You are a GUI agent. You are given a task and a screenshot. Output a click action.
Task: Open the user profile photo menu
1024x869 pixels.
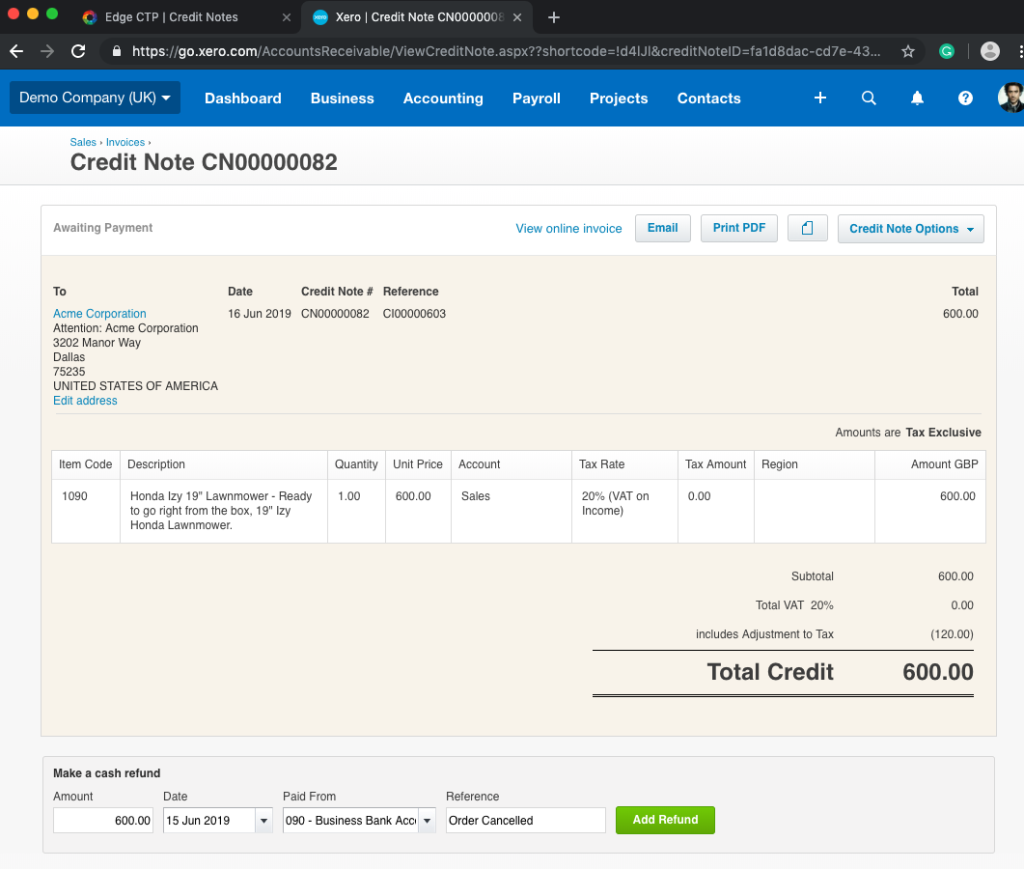tap(1011, 98)
